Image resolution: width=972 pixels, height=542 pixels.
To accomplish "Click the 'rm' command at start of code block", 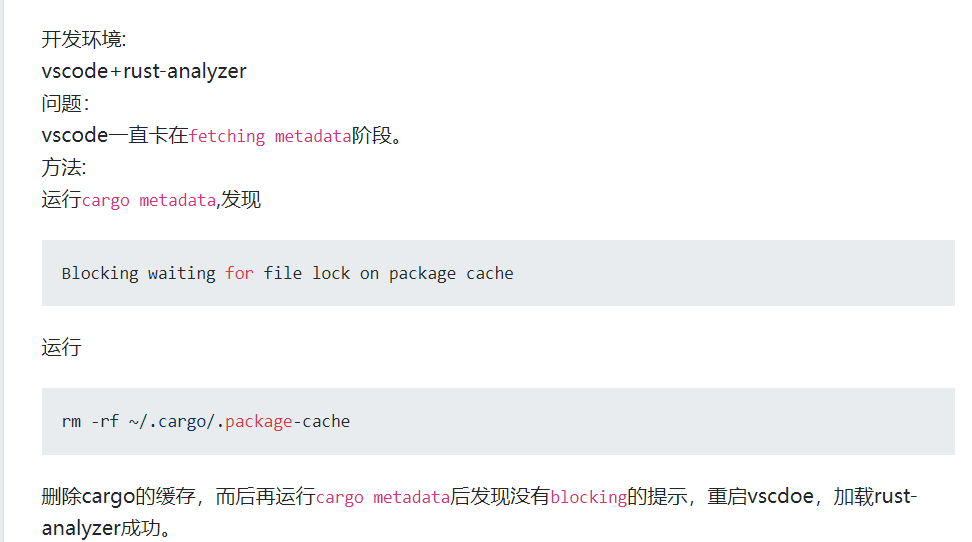I will tap(71, 422).
